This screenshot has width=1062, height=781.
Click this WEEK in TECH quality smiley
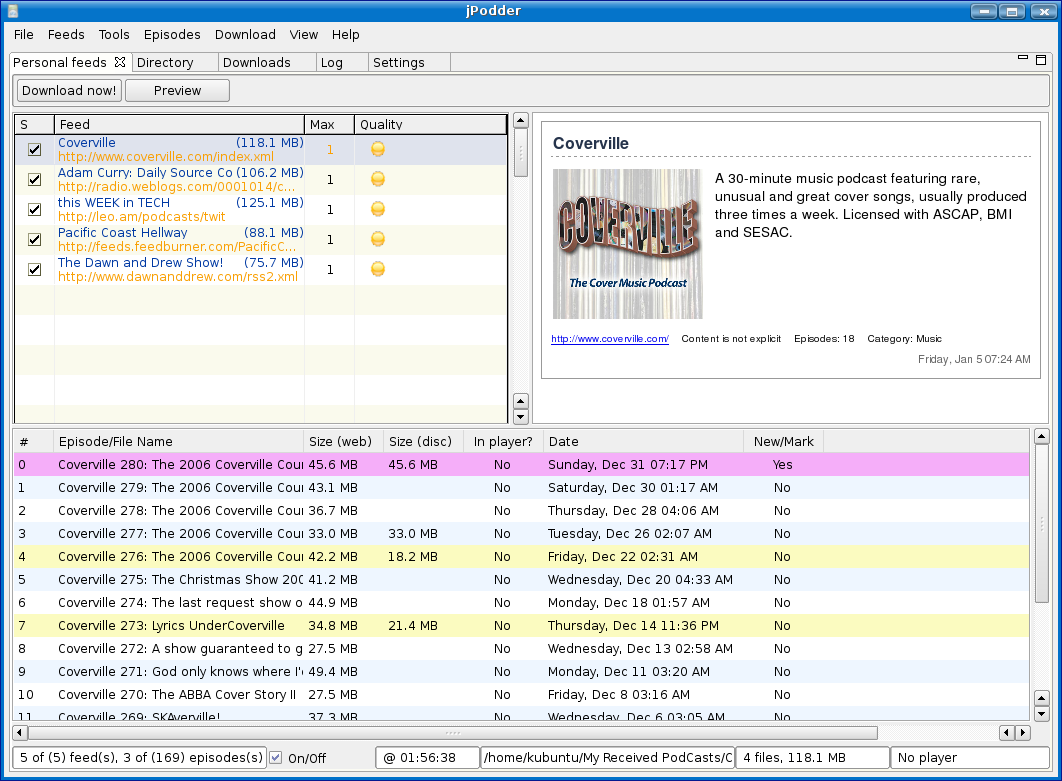pyautogui.click(x=378, y=209)
